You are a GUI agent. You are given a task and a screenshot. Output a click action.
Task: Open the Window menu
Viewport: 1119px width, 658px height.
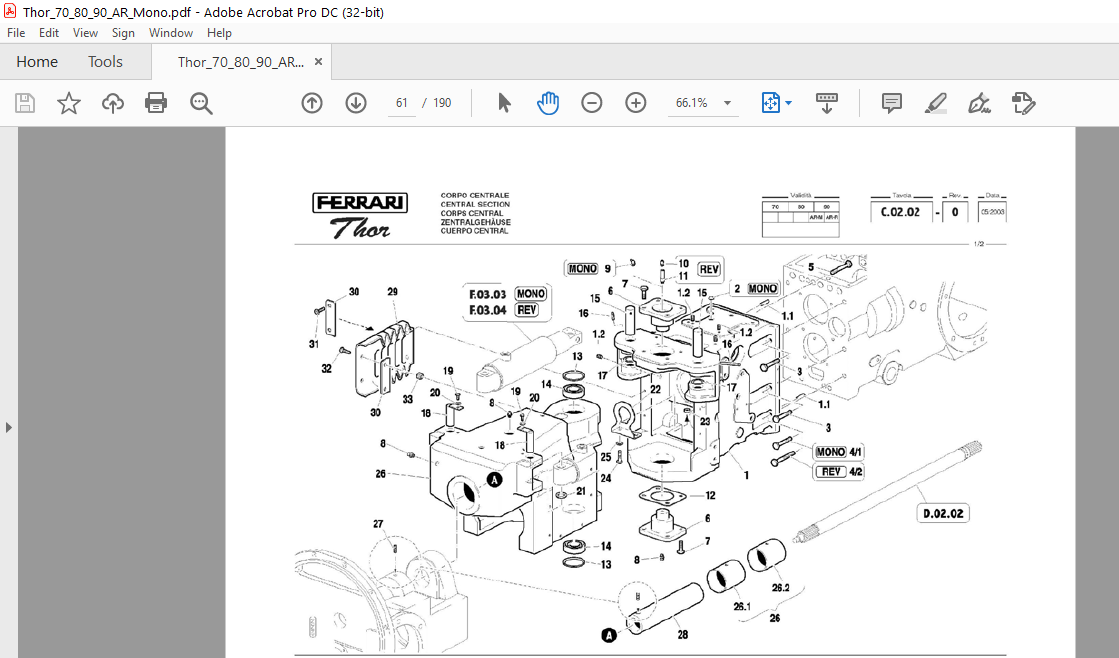point(171,33)
